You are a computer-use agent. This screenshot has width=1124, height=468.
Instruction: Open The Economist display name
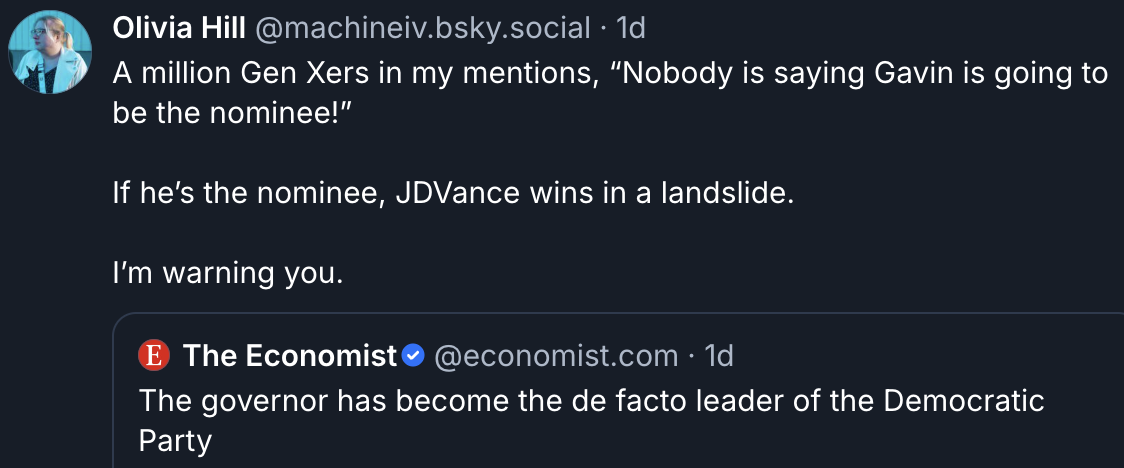(x=290, y=355)
